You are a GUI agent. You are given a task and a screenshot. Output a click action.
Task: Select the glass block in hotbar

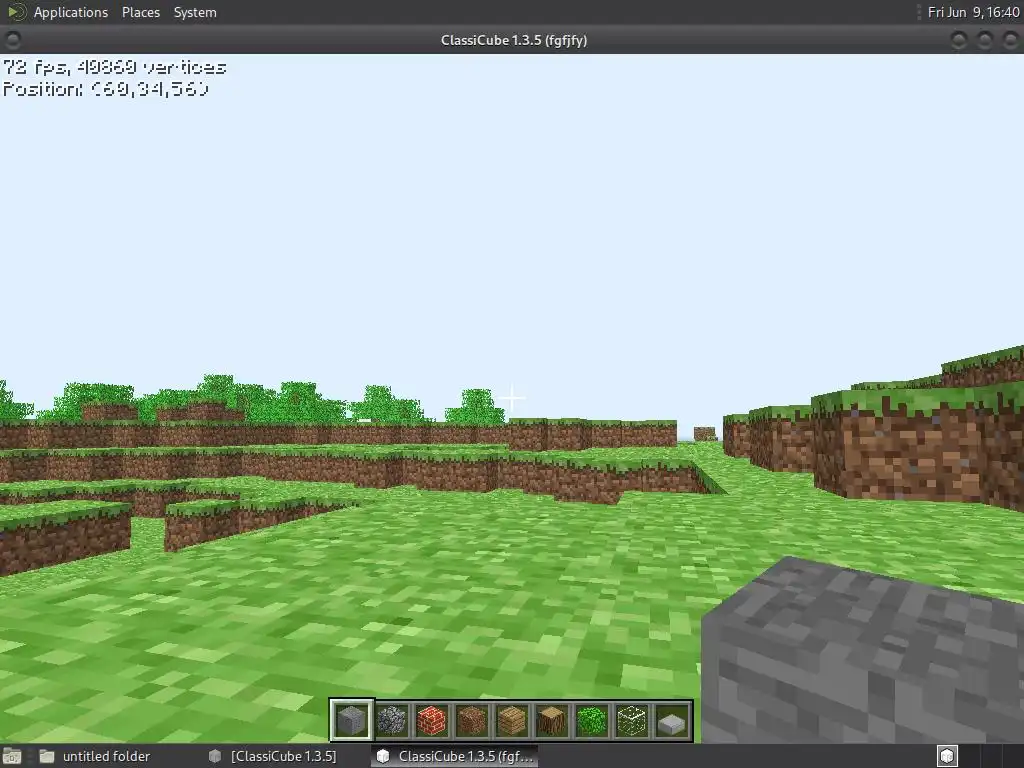[632, 720]
